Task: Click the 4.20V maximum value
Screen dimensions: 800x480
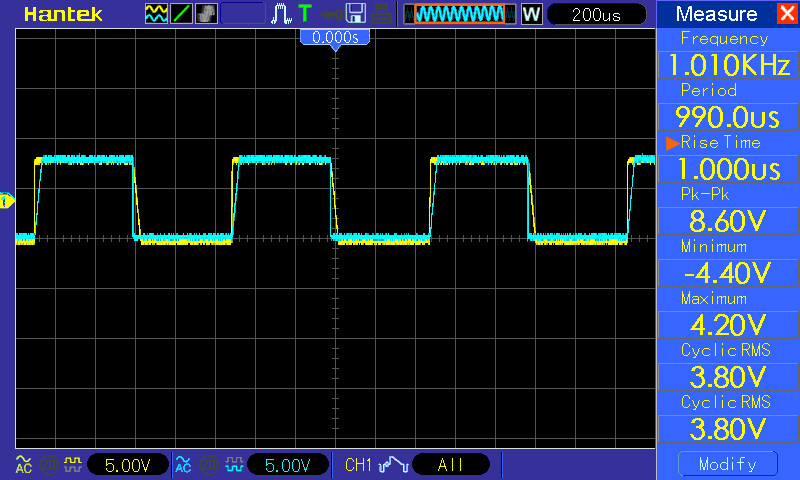Action: 728,325
